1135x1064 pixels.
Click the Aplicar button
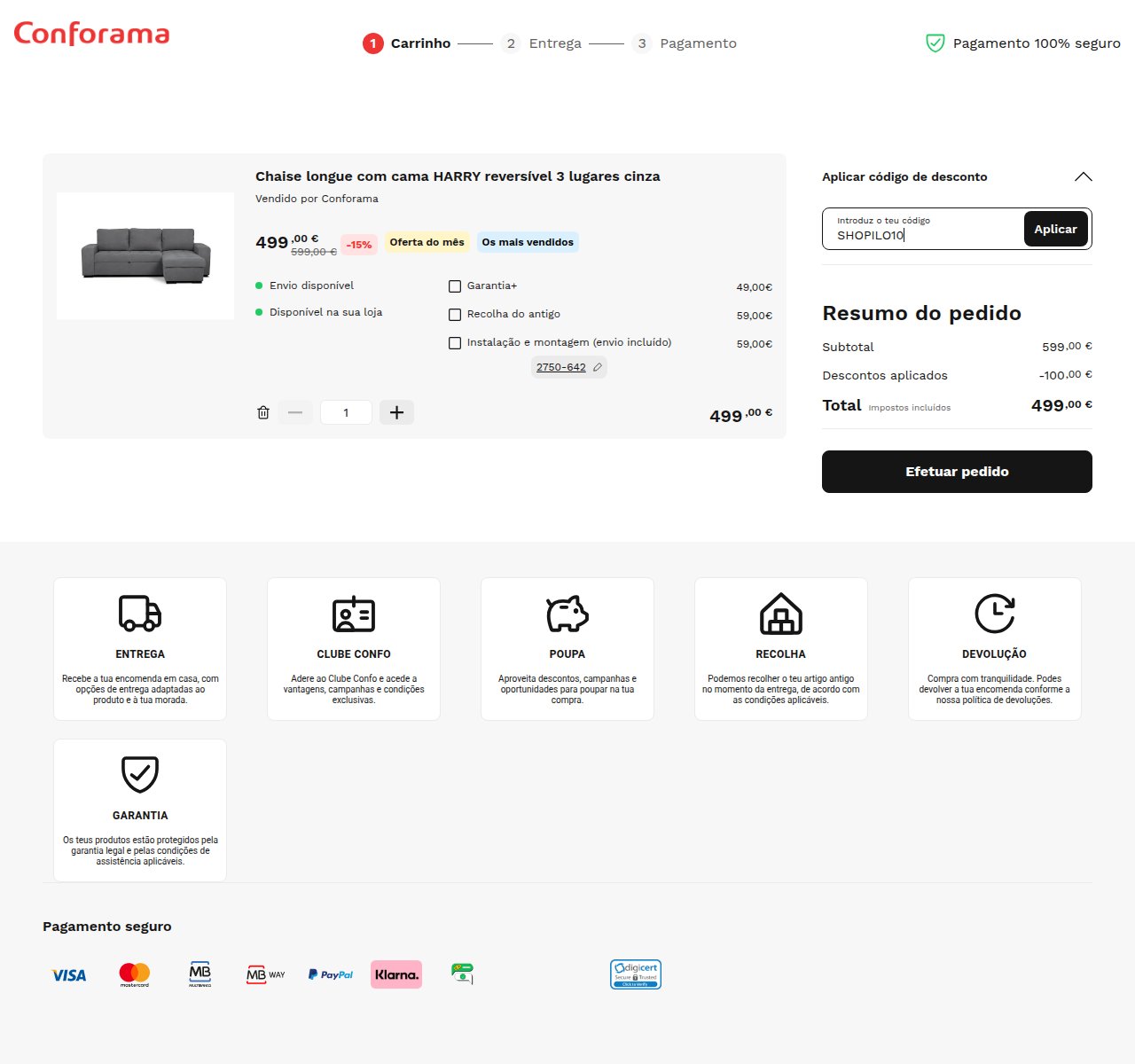pos(1055,229)
